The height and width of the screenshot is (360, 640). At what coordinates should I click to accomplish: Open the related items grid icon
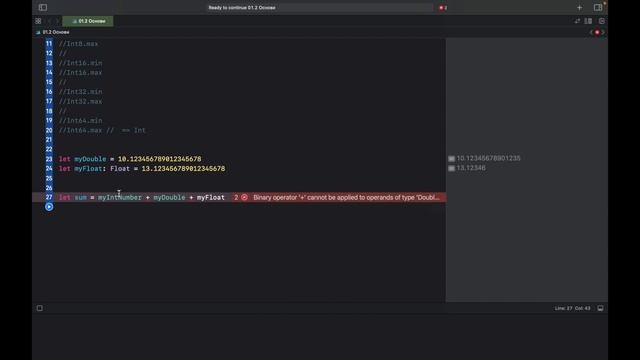coord(38,21)
